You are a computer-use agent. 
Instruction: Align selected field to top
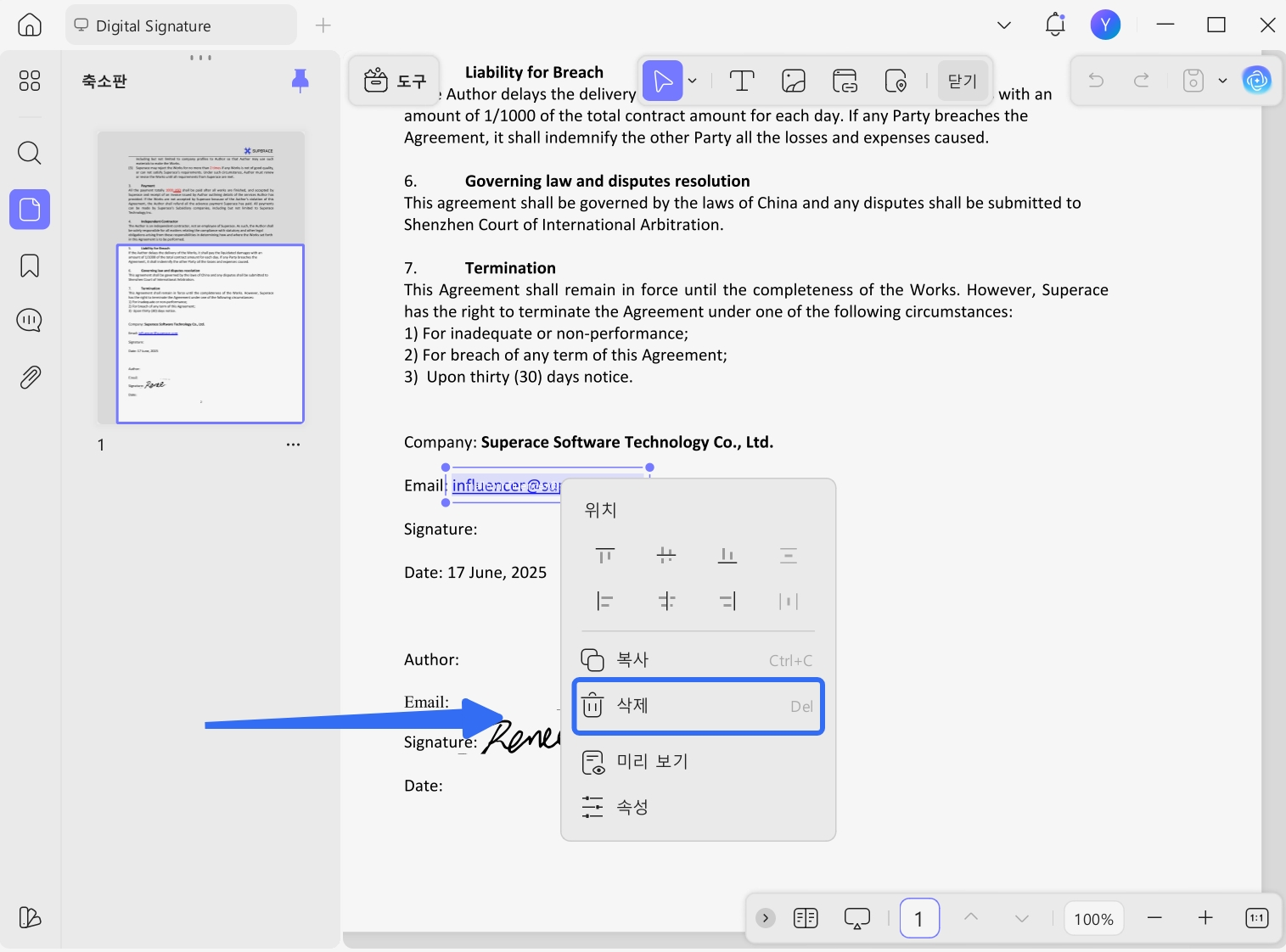[x=605, y=556]
